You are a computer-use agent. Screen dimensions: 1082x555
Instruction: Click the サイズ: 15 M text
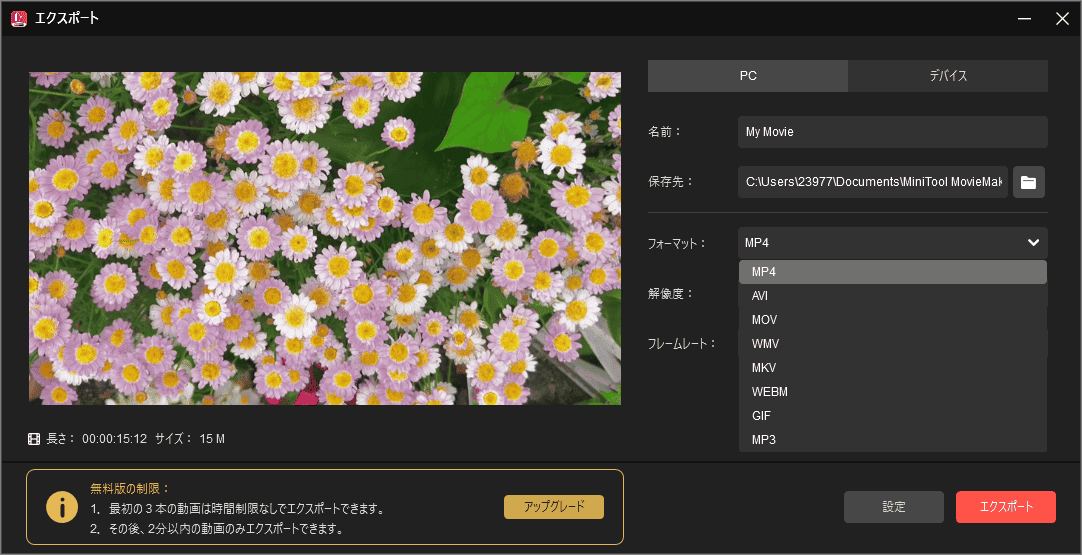[x=190, y=439]
